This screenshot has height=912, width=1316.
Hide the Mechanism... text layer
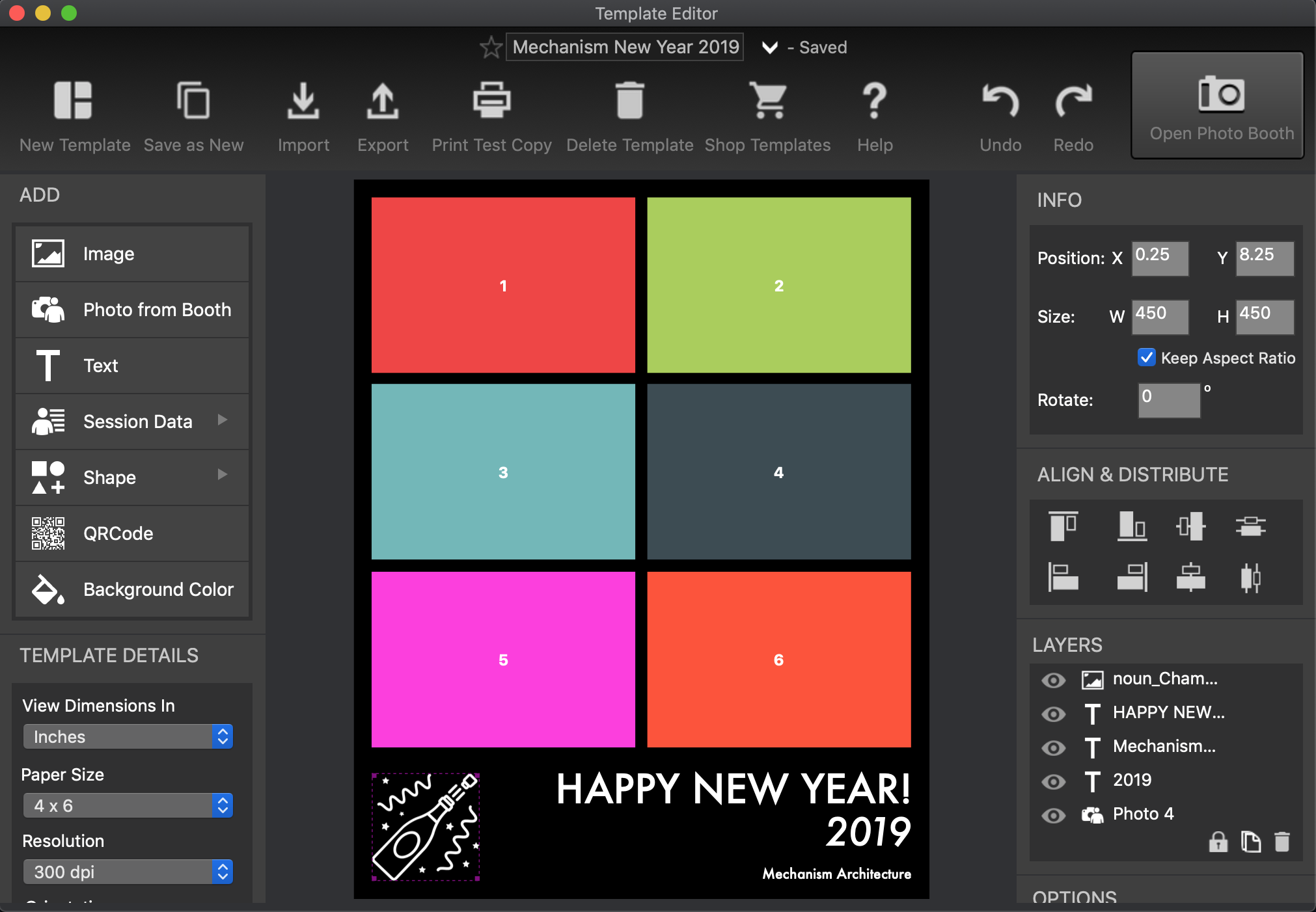pyautogui.click(x=1053, y=748)
